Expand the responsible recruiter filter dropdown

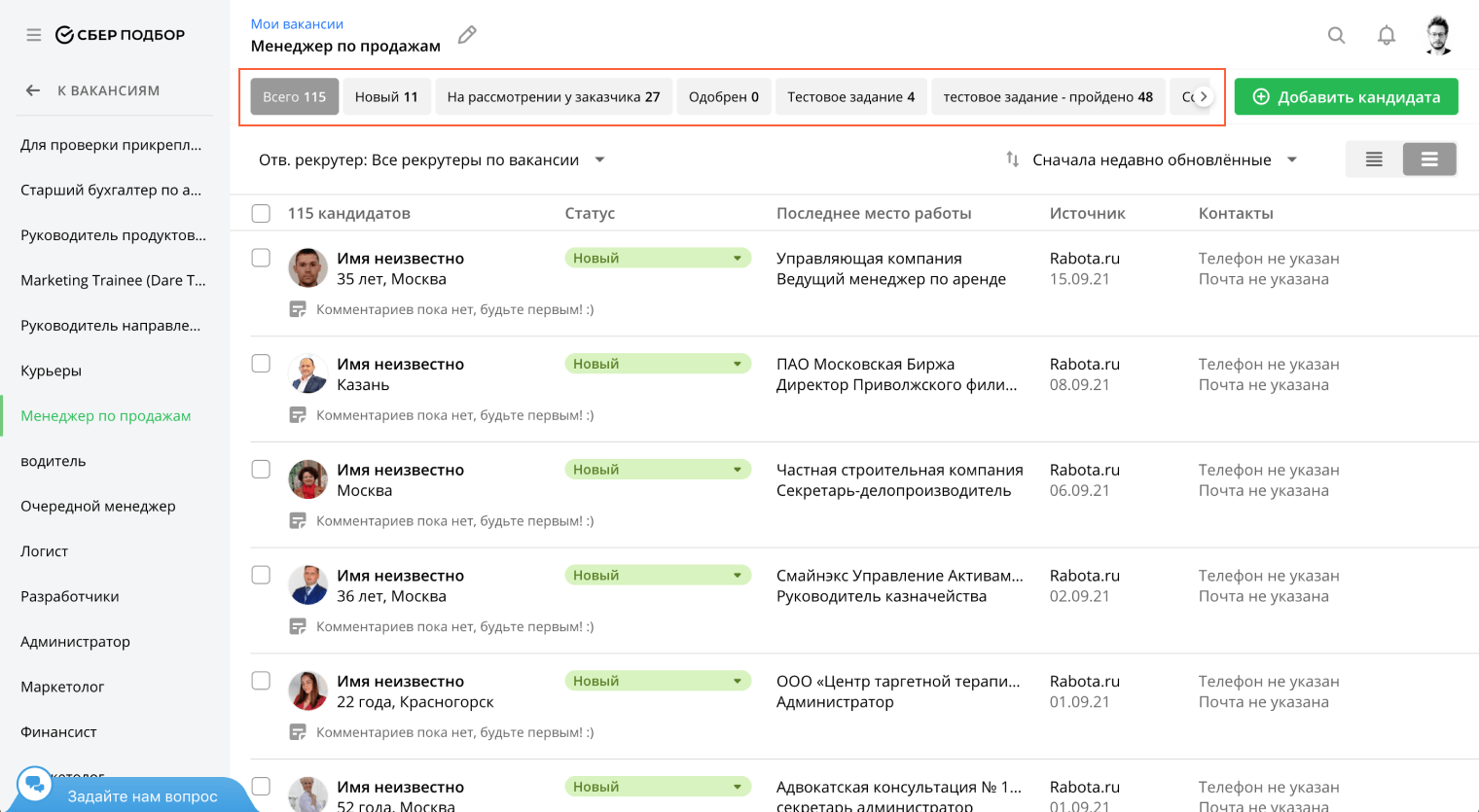point(599,159)
